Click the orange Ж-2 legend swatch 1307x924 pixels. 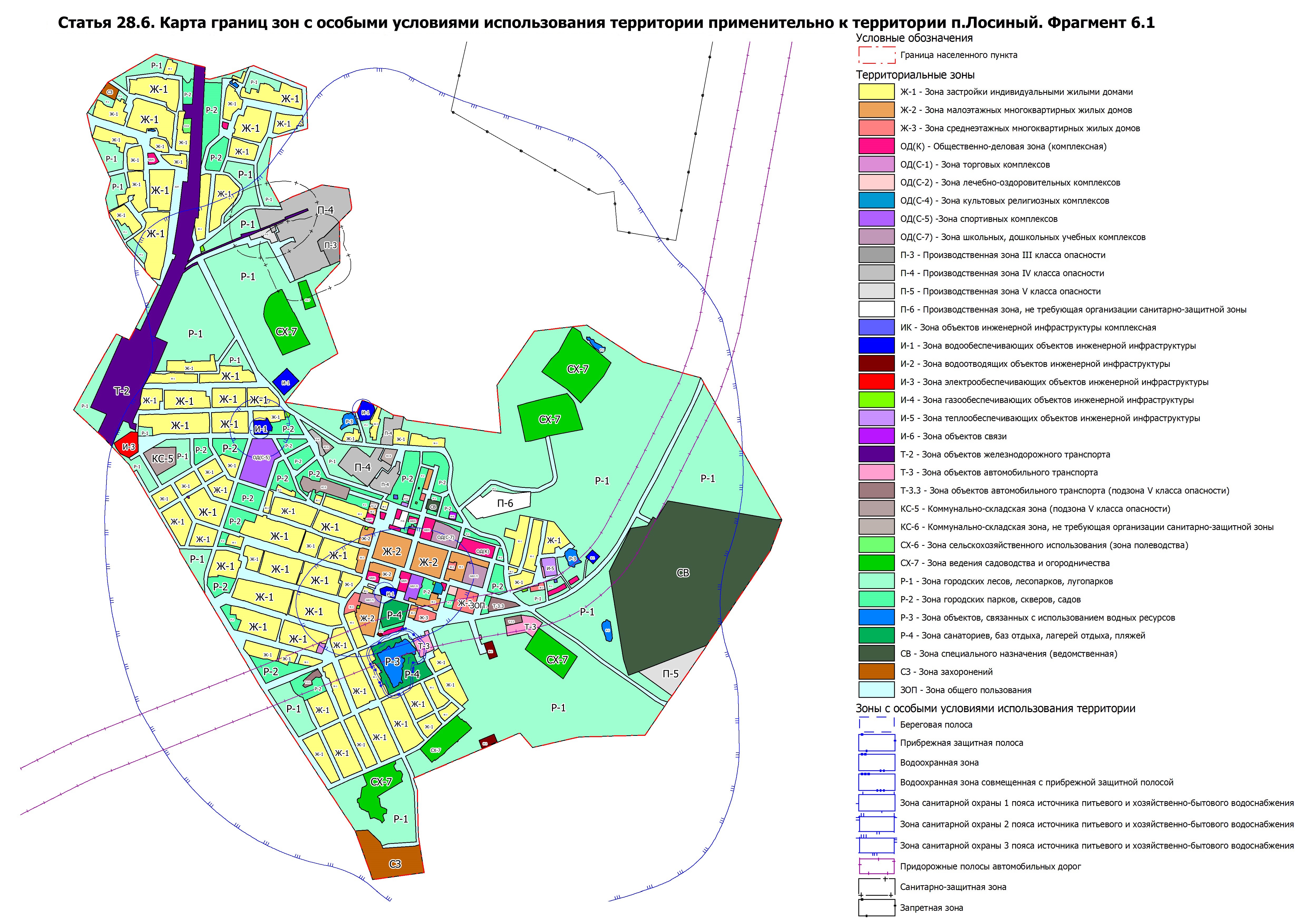876,110
